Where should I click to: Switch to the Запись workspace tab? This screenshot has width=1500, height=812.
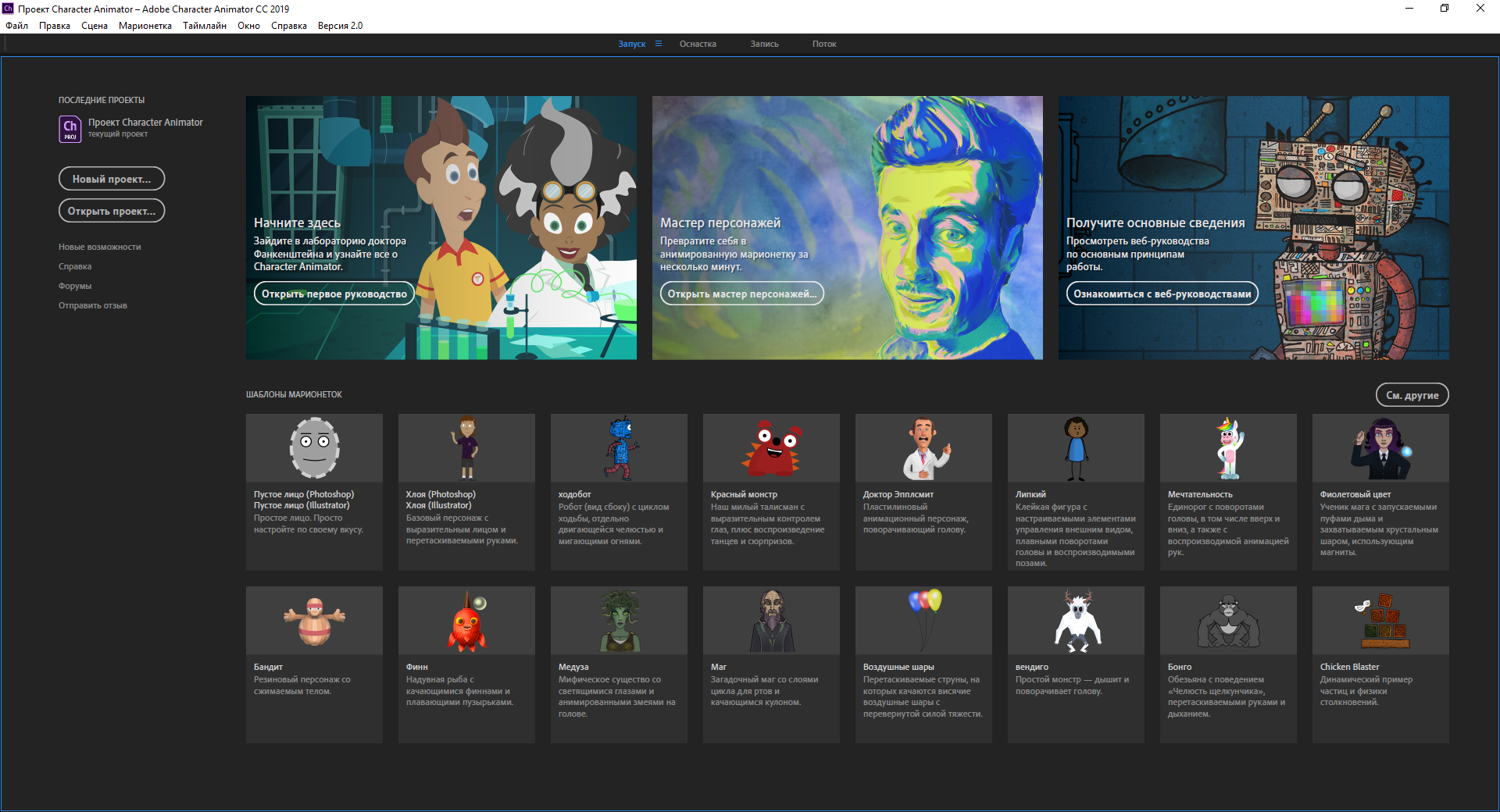coord(764,44)
